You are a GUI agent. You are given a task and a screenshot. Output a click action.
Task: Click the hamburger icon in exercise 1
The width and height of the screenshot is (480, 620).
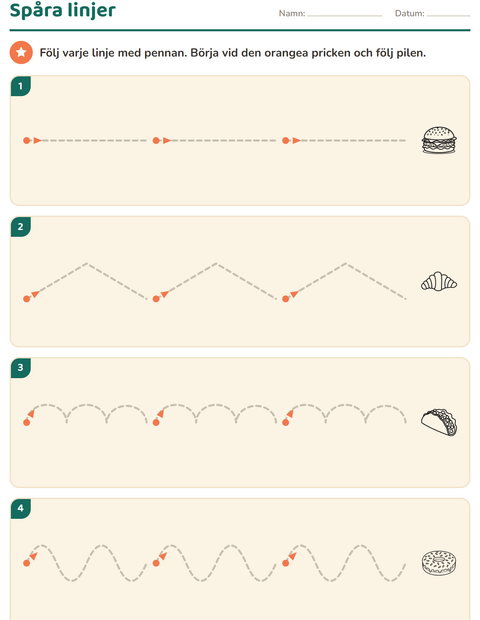click(439, 140)
